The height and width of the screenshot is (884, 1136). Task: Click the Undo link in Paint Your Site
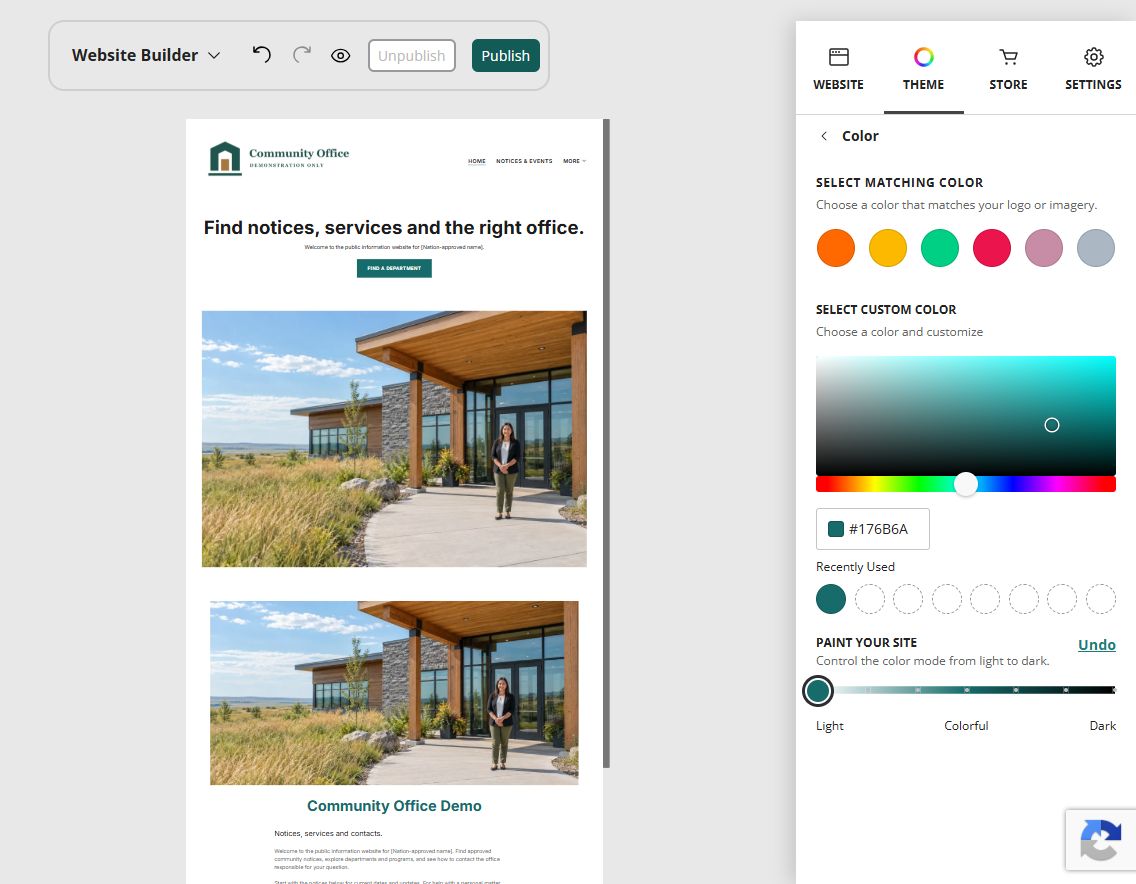coord(1096,645)
